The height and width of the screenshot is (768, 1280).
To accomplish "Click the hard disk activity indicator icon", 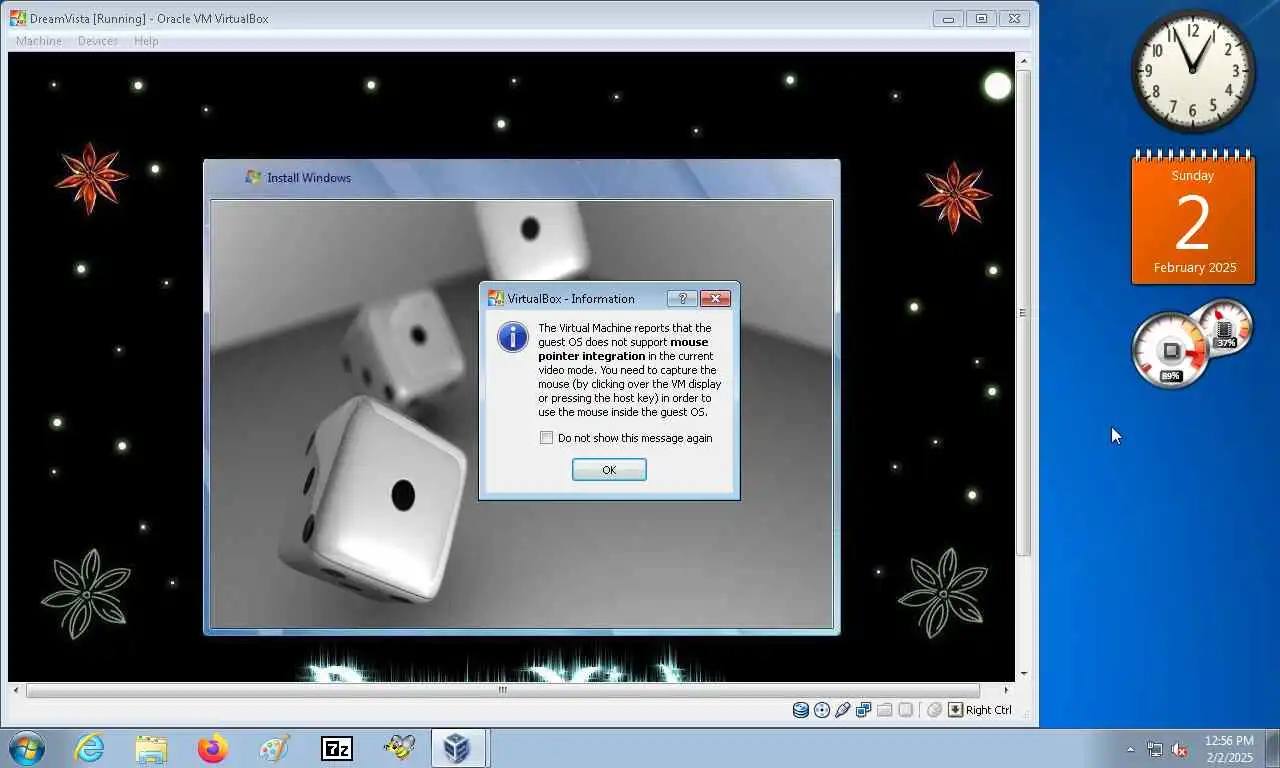I will [801, 710].
